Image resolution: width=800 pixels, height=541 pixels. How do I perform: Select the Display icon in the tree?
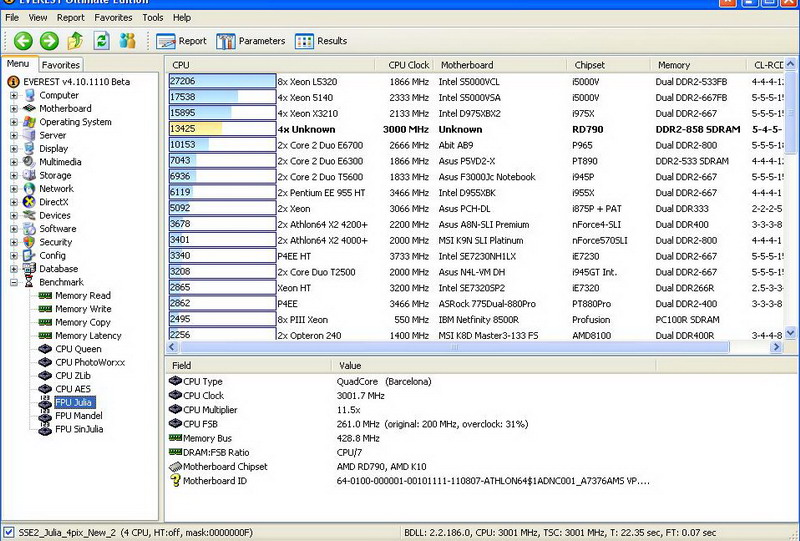[x=30, y=149]
